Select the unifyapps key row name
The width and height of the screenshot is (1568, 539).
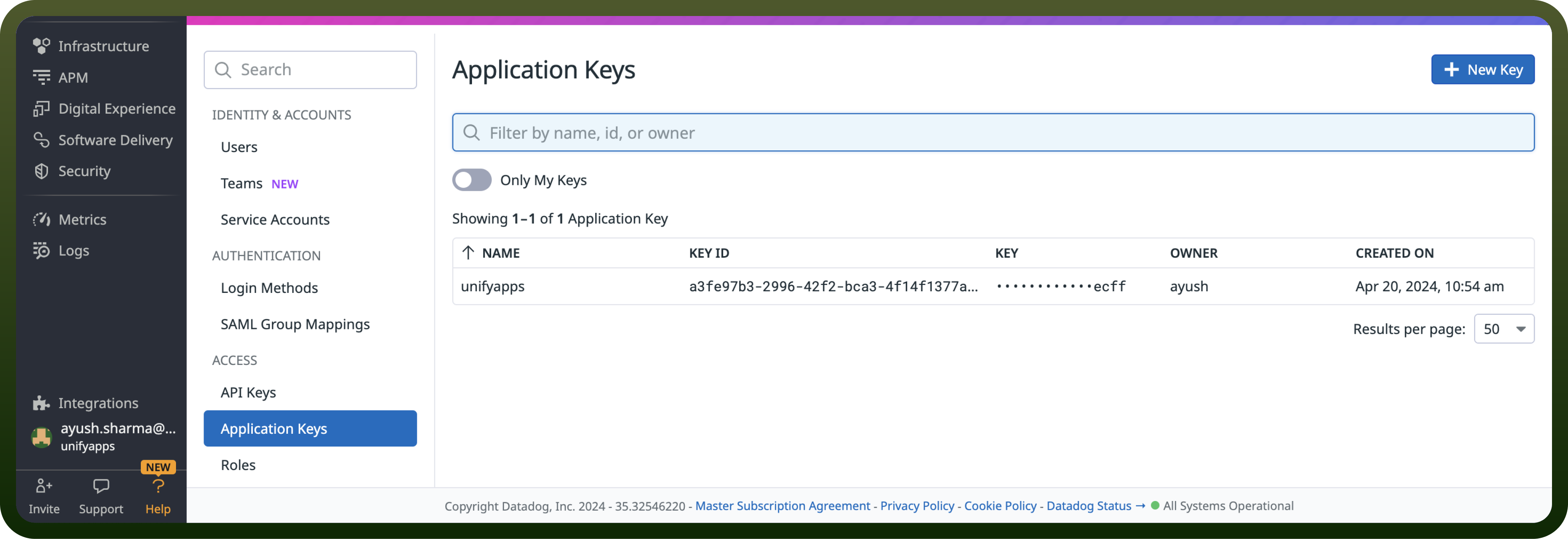(492, 286)
